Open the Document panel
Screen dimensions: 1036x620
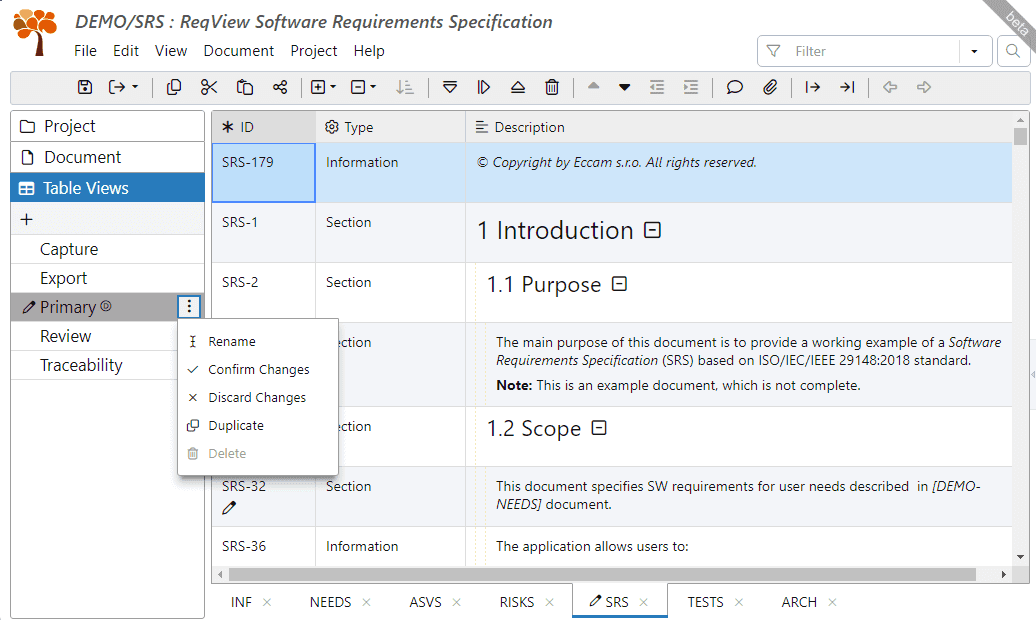[108, 157]
